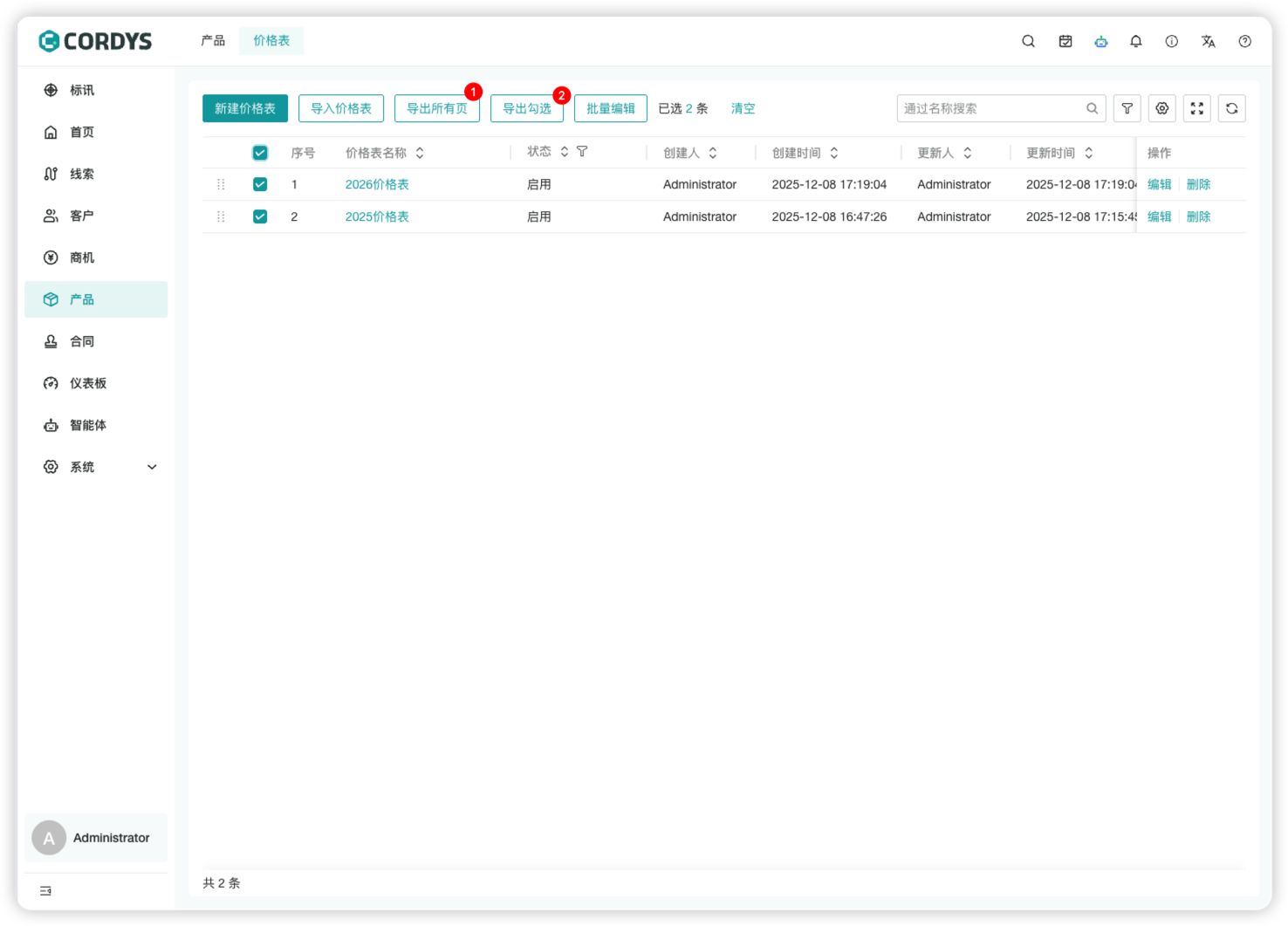The width and height of the screenshot is (1288, 926).
Task: Go to 客户 in the sidebar
Action: coord(82,216)
